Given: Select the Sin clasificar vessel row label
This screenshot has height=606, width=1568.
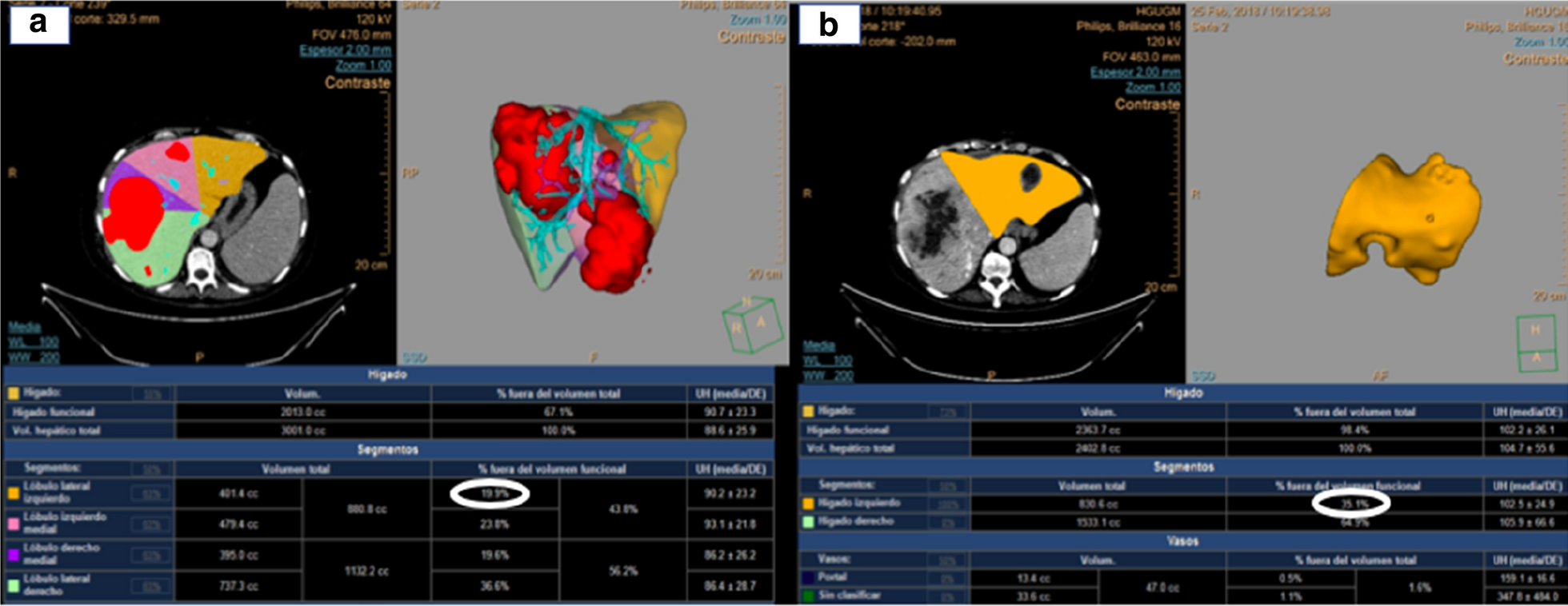Looking at the screenshot, I should (849, 595).
